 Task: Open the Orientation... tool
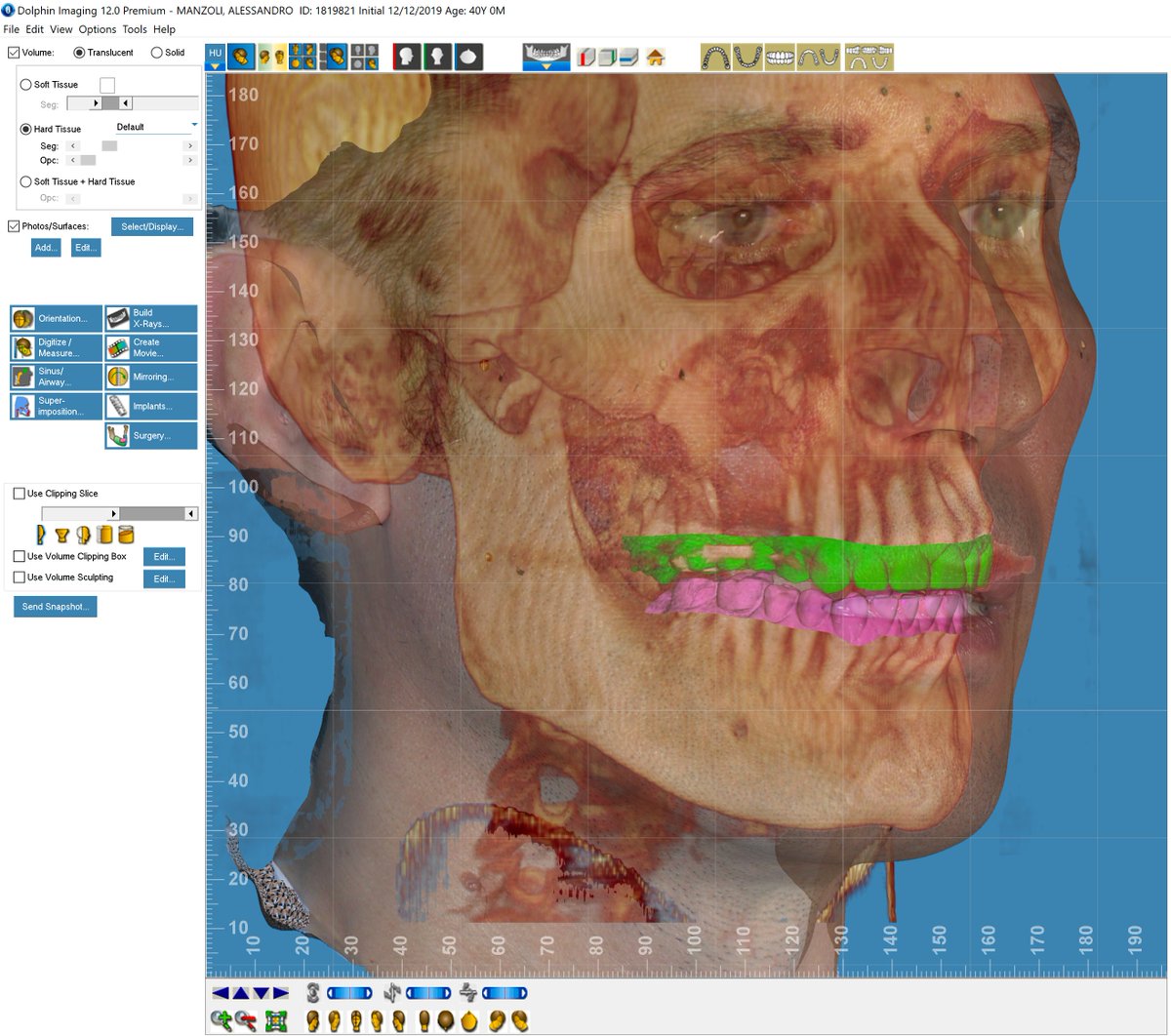click(56, 318)
